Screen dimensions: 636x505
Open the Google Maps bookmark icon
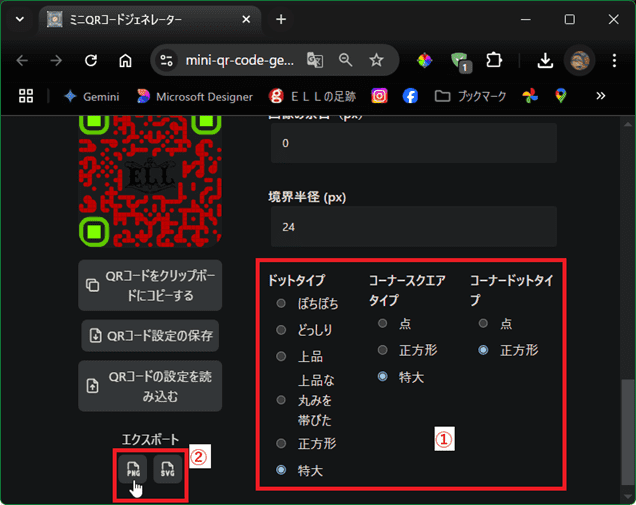click(561, 96)
